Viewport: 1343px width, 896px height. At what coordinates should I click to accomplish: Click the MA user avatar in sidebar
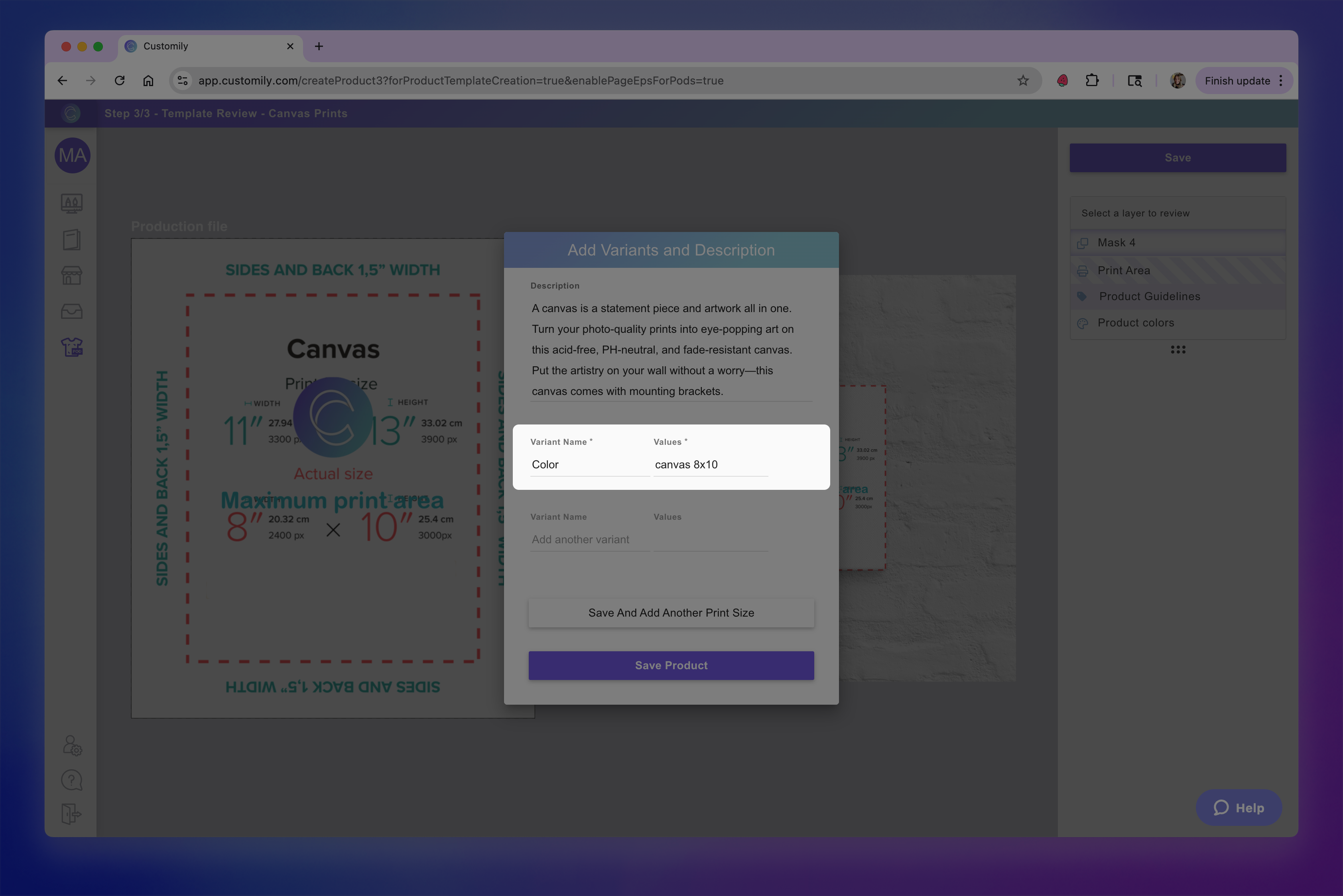72,155
